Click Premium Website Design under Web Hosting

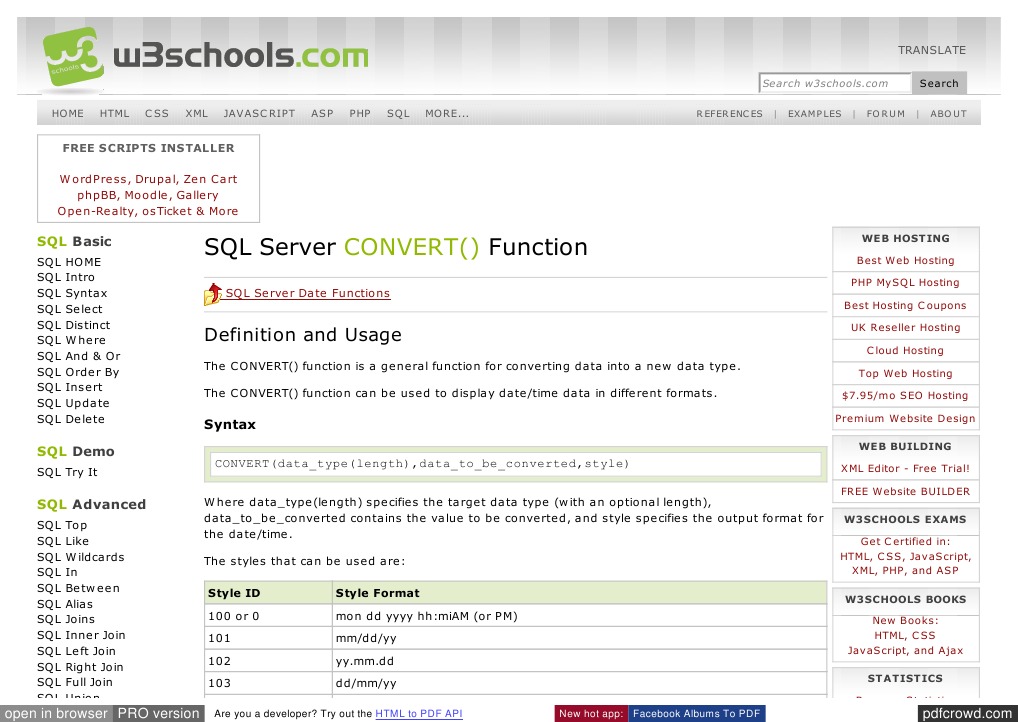[x=904, y=417]
